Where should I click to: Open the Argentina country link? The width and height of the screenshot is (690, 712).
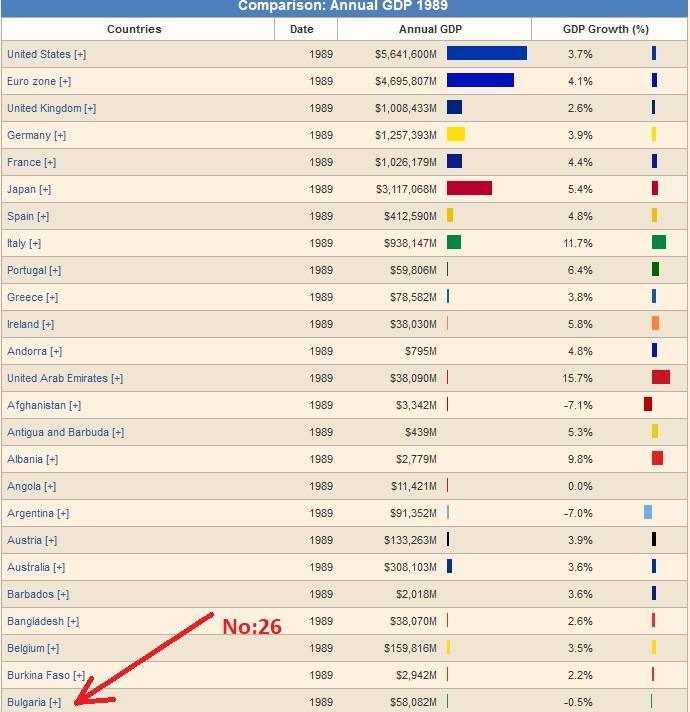point(30,514)
